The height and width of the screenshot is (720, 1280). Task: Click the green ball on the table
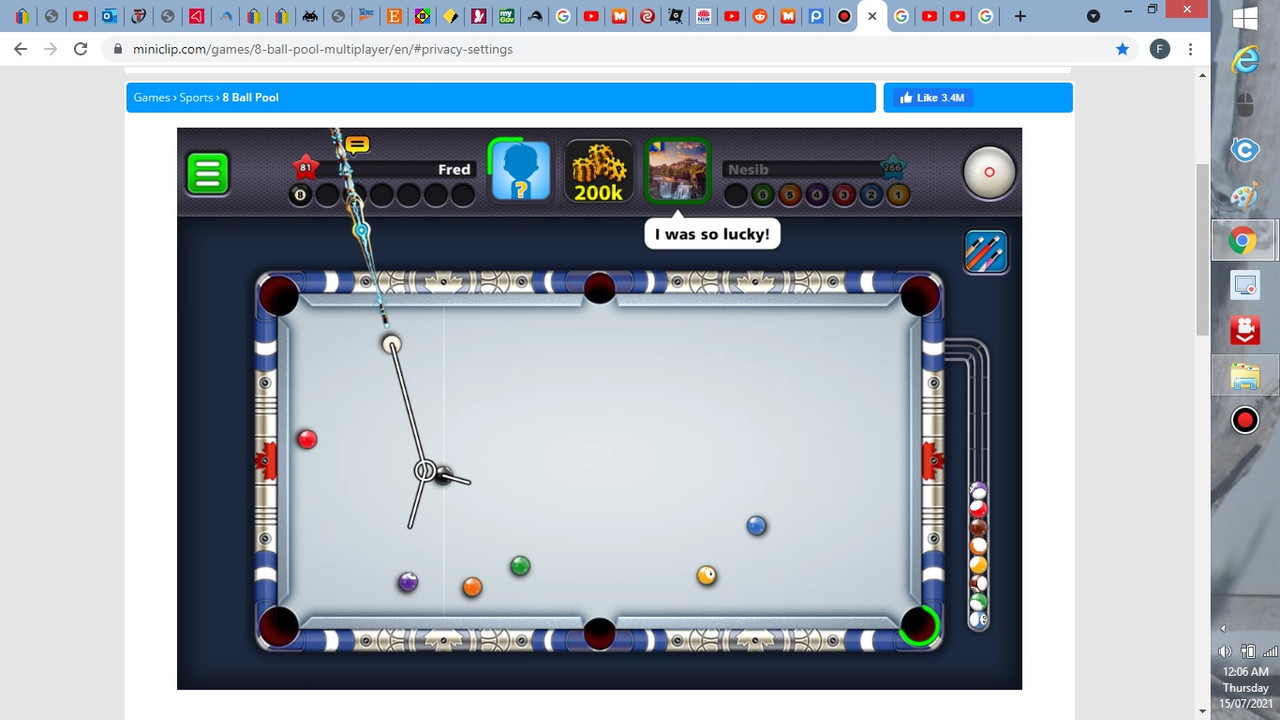[x=520, y=566]
